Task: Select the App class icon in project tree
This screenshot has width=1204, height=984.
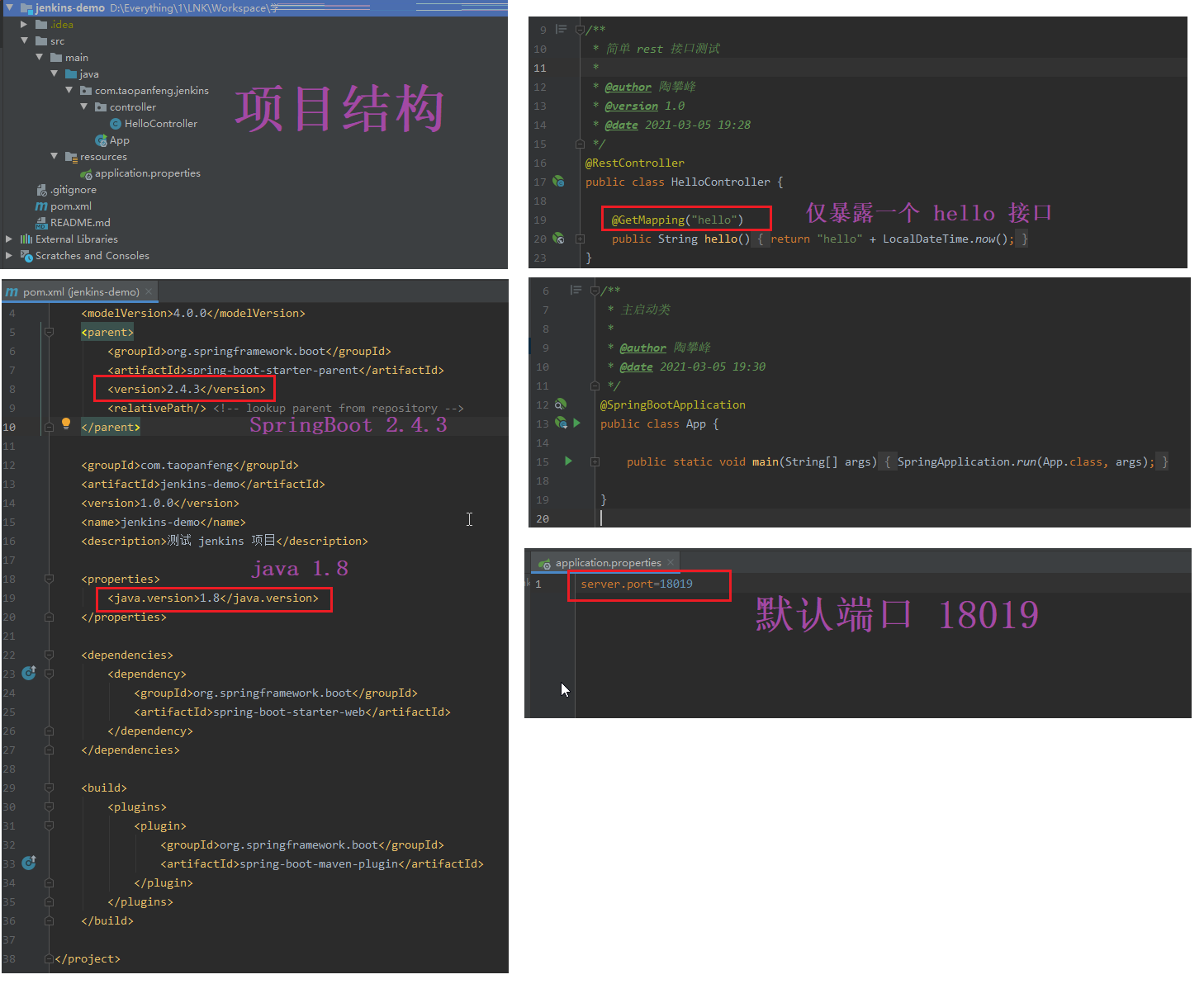Action: (101, 140)
